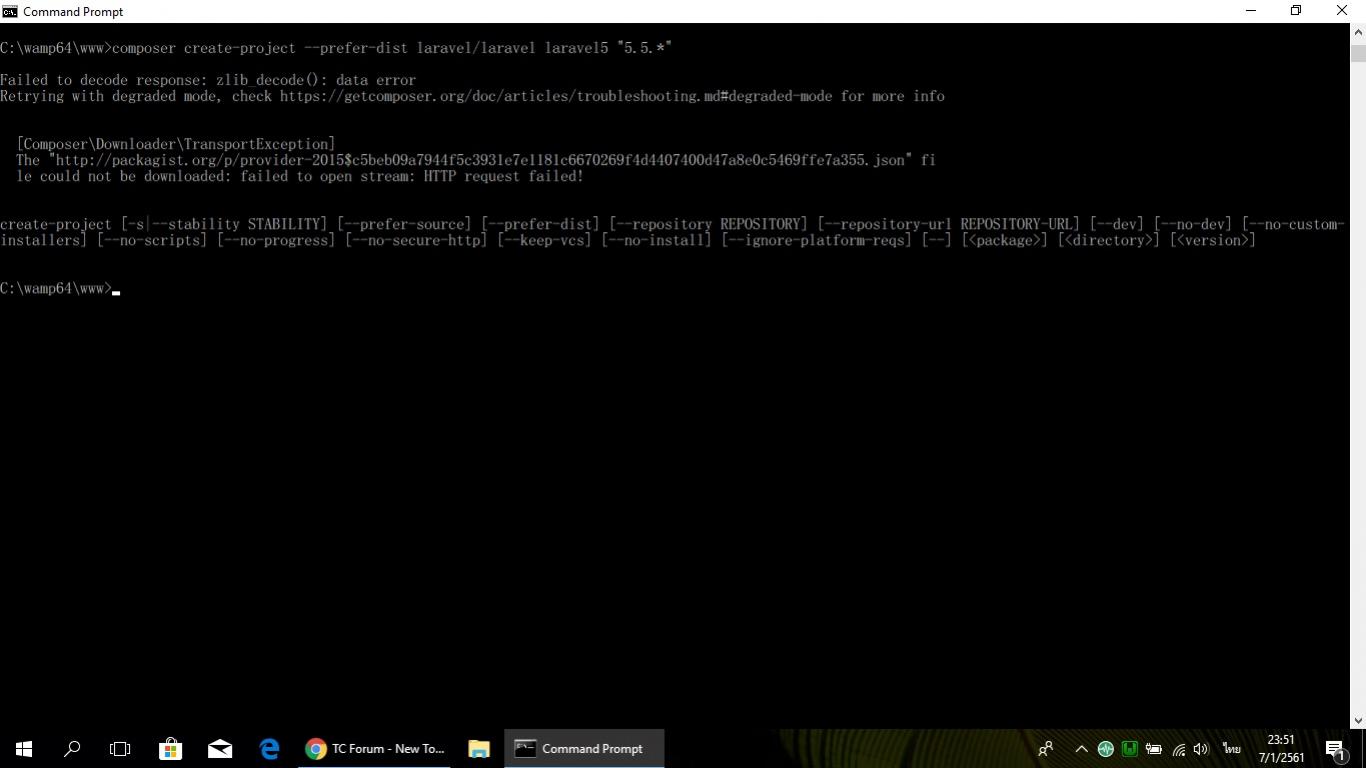Screen dimensions: 1366x768
Task: Launch Microsoft Edge from taskbar
Action: click(269, 748)
